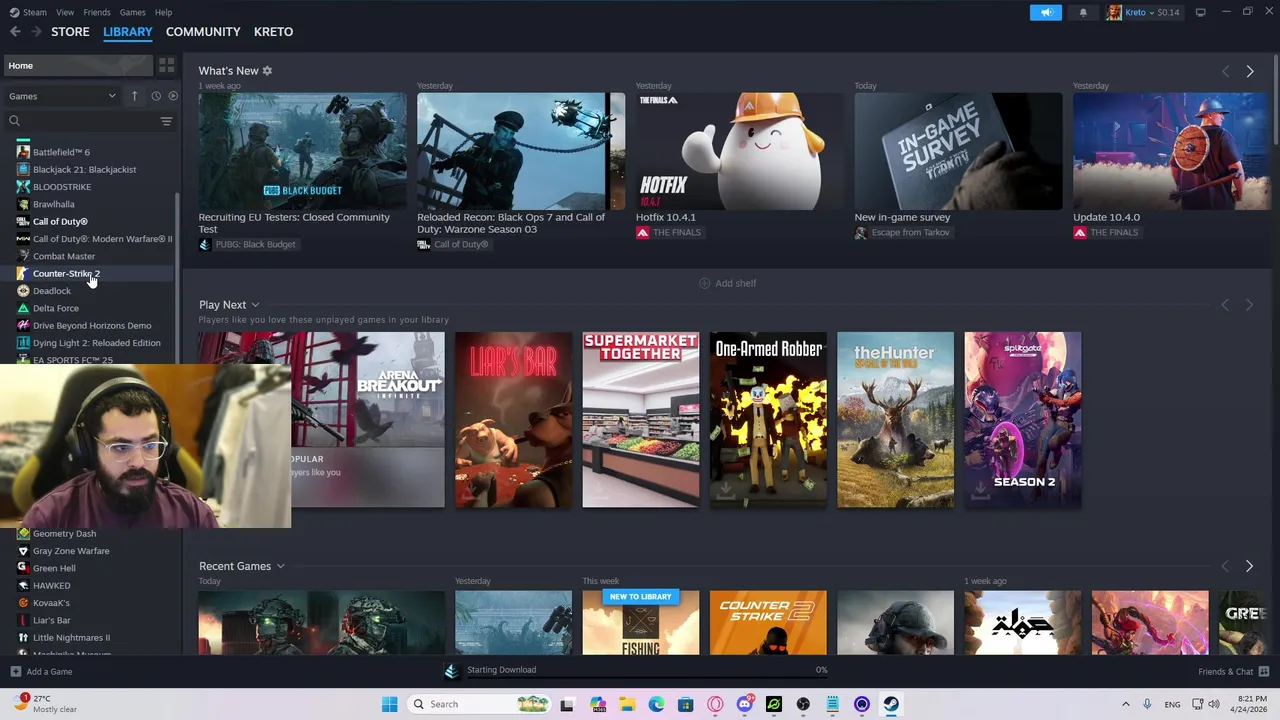Click the Home button in sidebar
Image resolution: width=1280 pixels, height=720 pixels.
tap(77, 65)
